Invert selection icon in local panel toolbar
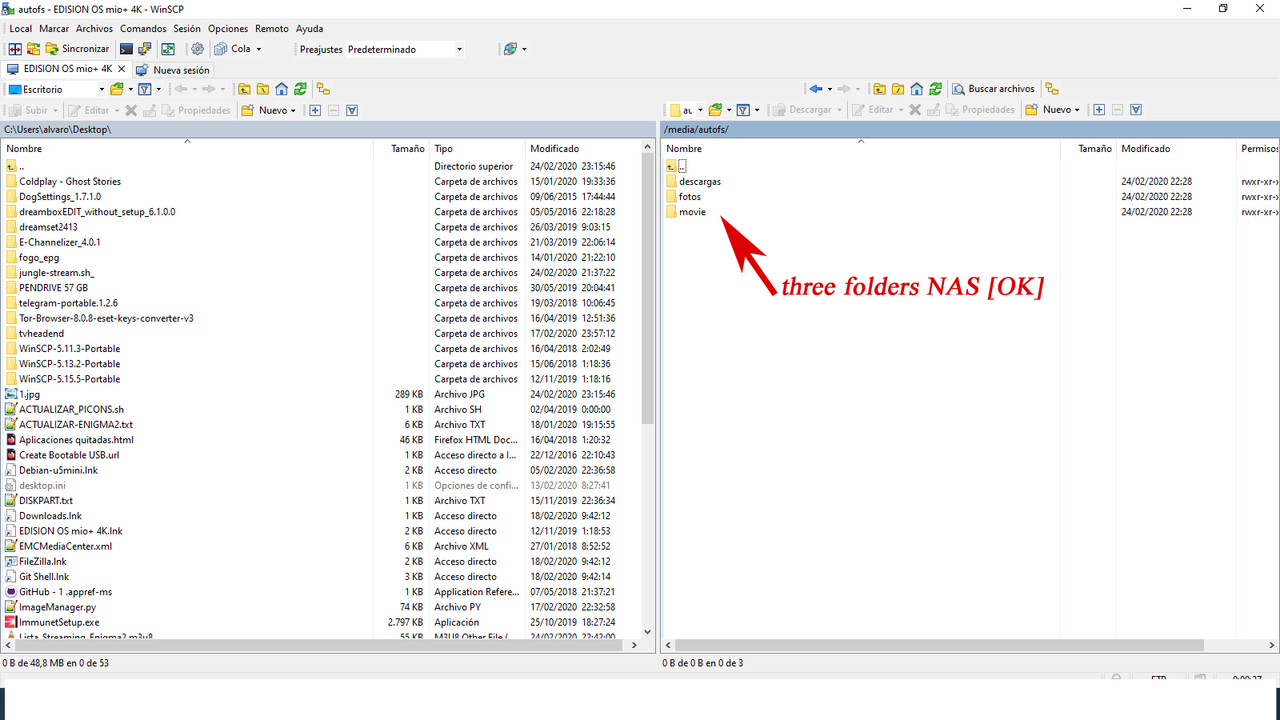The width and height of the screenshot is (1280, 720). (x=352, y=110)
